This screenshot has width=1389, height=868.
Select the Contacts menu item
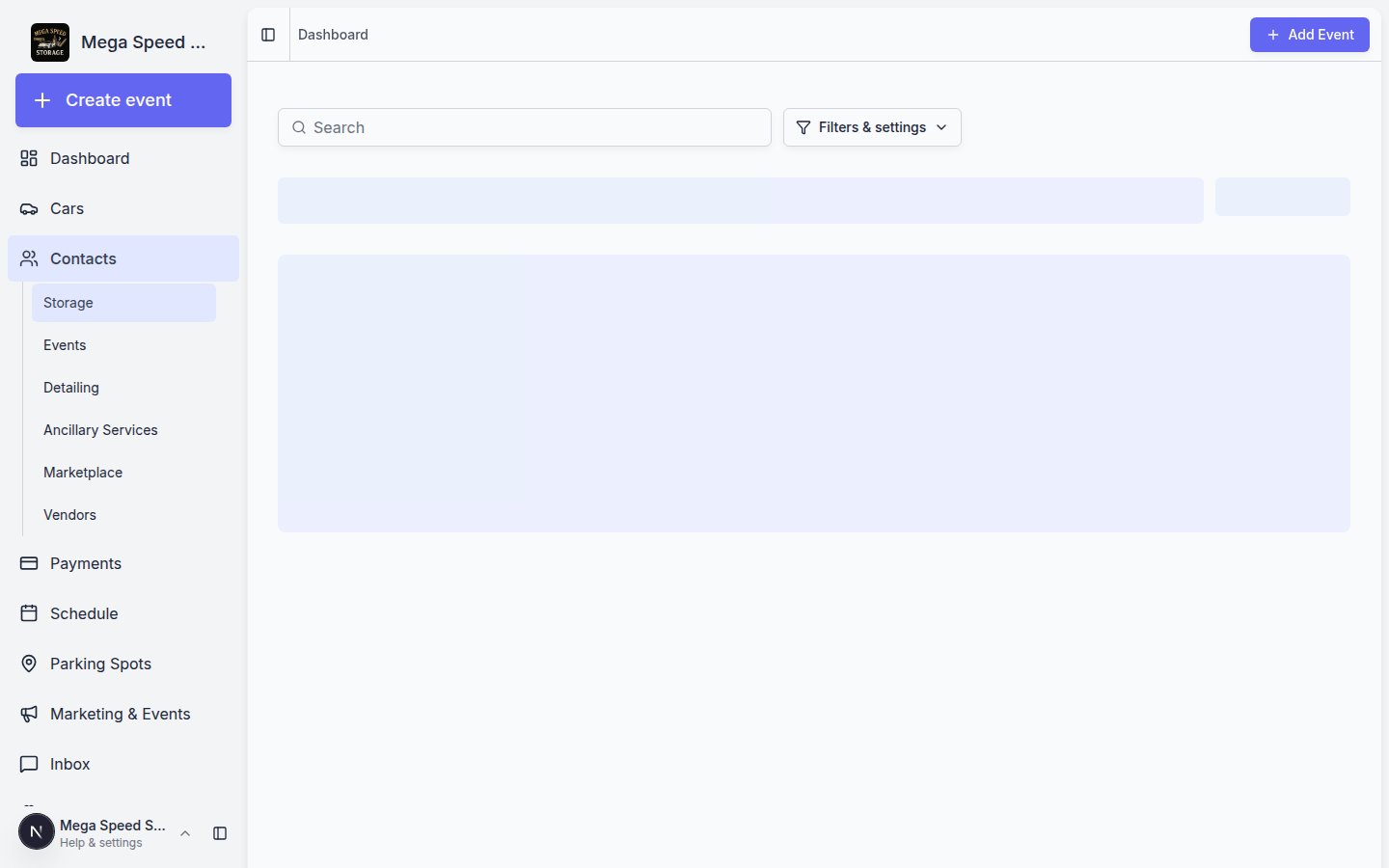[123, 258]
